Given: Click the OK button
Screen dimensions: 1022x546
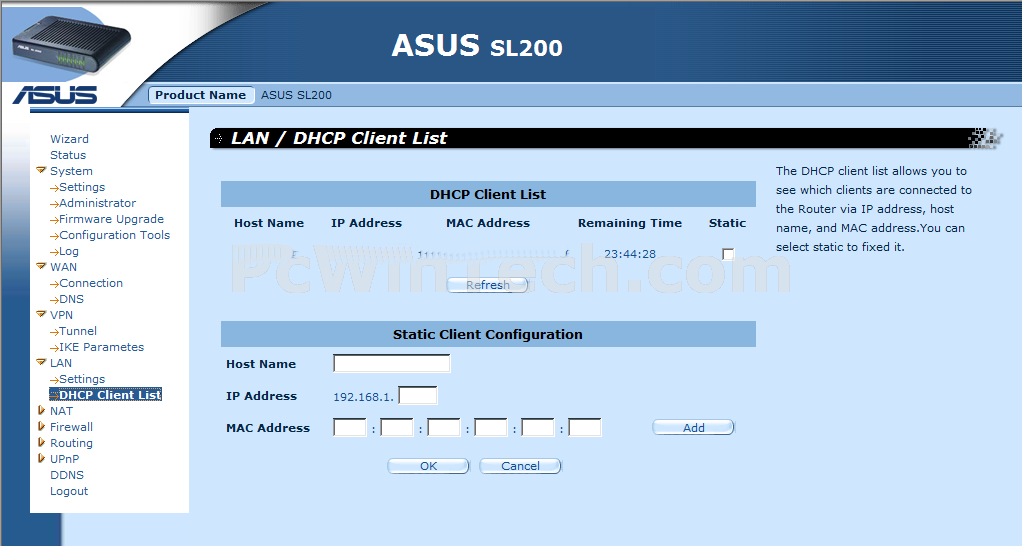Looking at the screenshot, I should [428, 466].
